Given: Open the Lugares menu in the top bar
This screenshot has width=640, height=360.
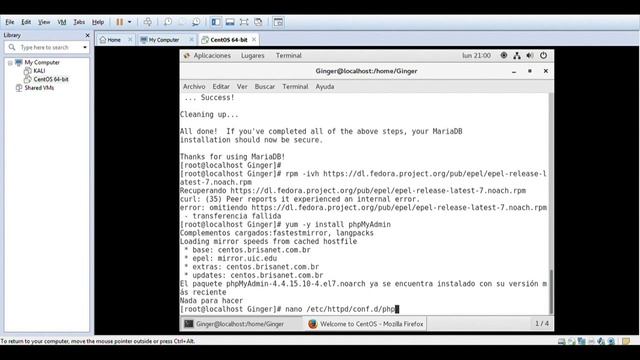Looking at the screenshot, I should click(252, 56).
